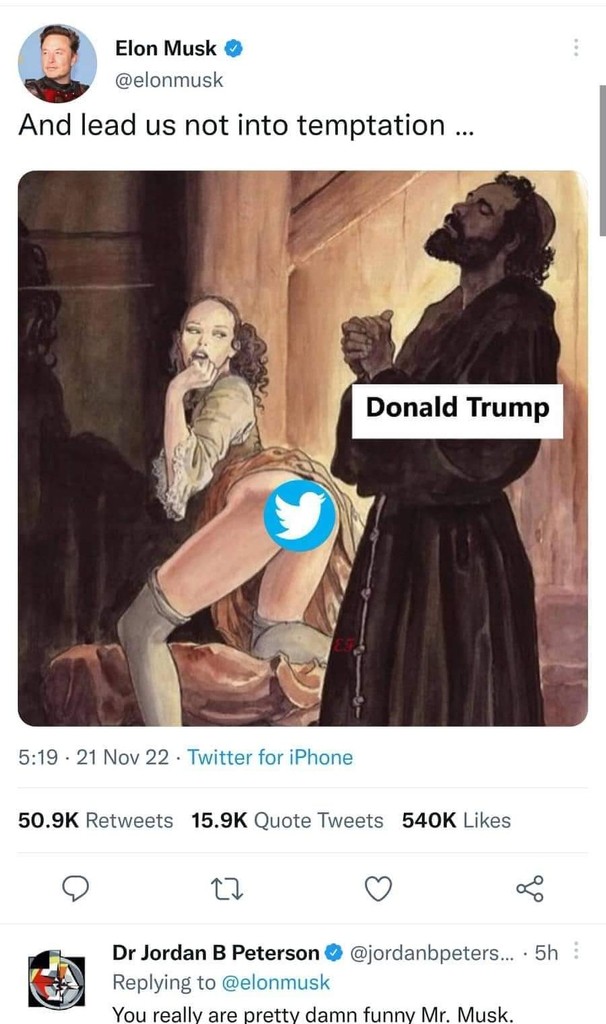Viewport: 606px width, 1024px height.
Task: Like the tweet with the heart icon
Action: (x=378, y=887)
